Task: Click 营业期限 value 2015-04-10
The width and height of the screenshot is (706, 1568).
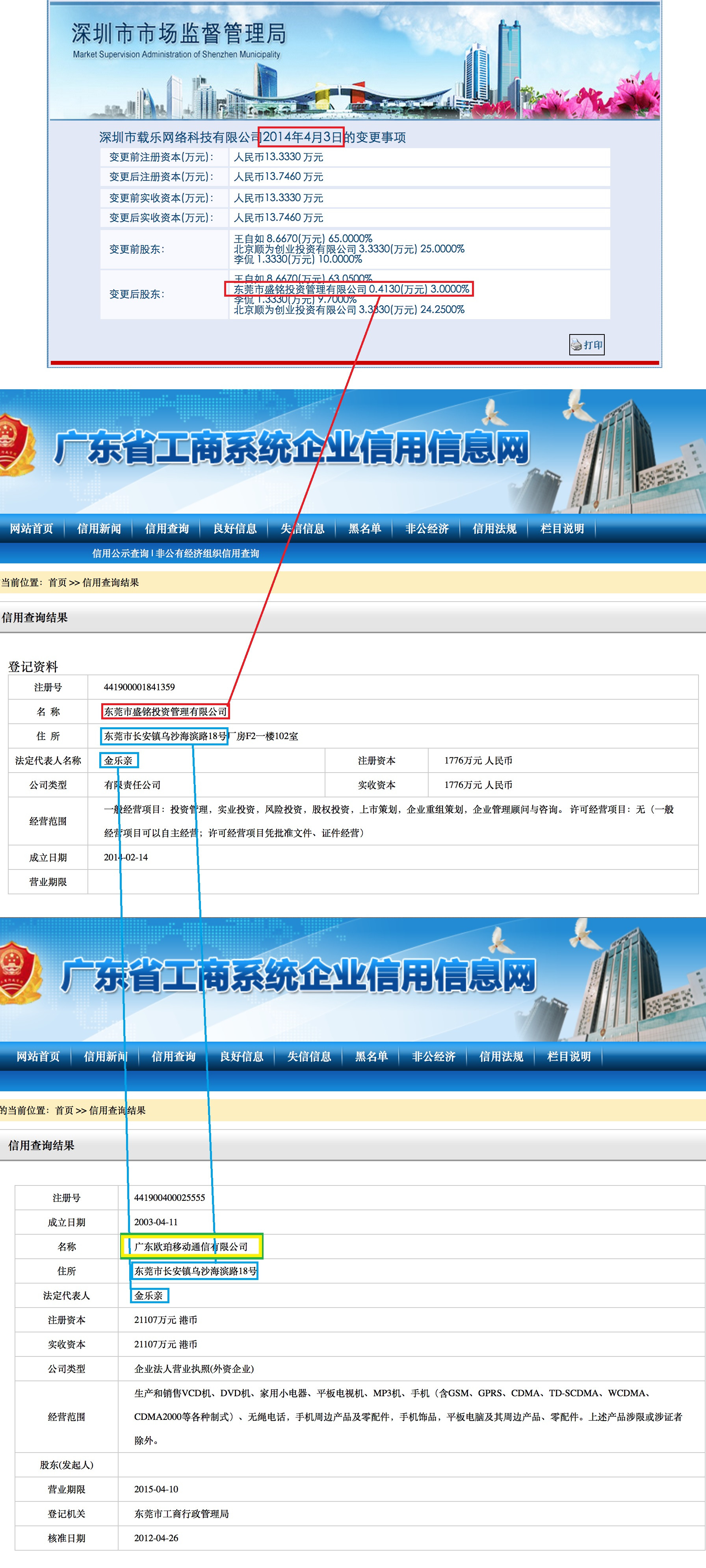Action: pos(156,1489)
